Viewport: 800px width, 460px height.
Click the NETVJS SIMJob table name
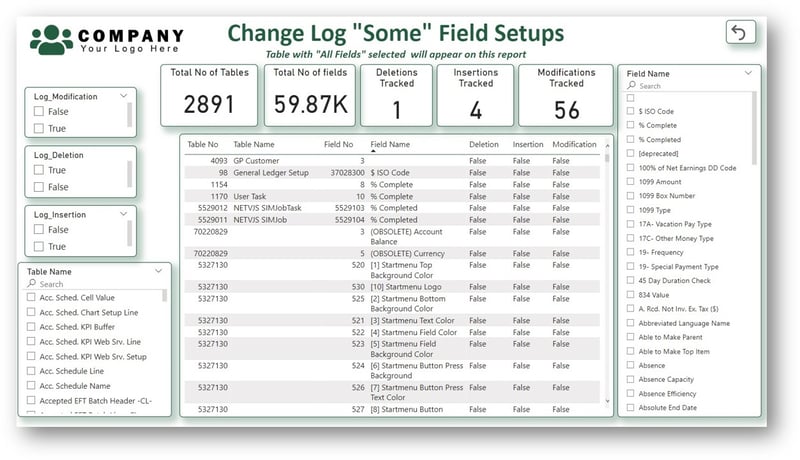[x=260, y=220]
